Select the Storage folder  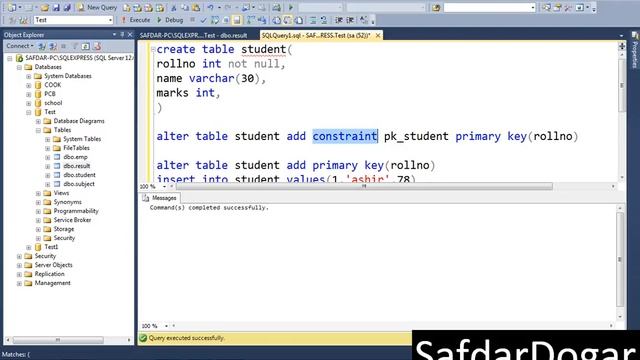pyautogui.click(x=64, y=229)
